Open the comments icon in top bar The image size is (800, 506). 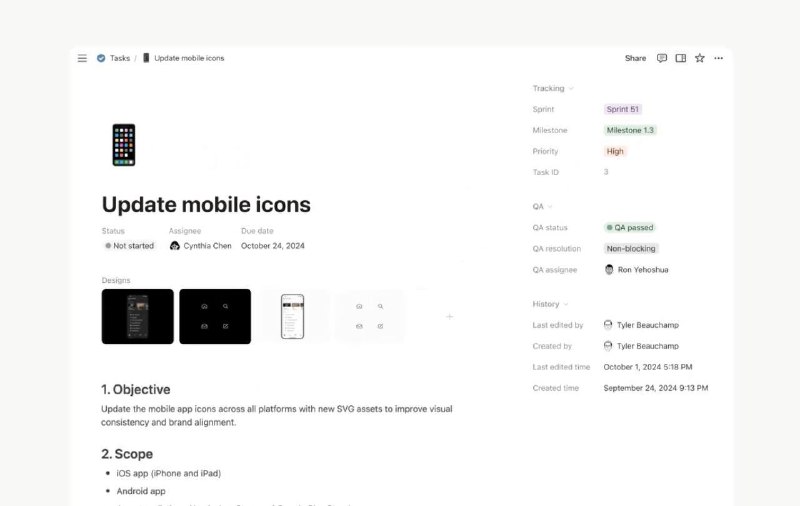pyautogui.click(x=662, y=58)
